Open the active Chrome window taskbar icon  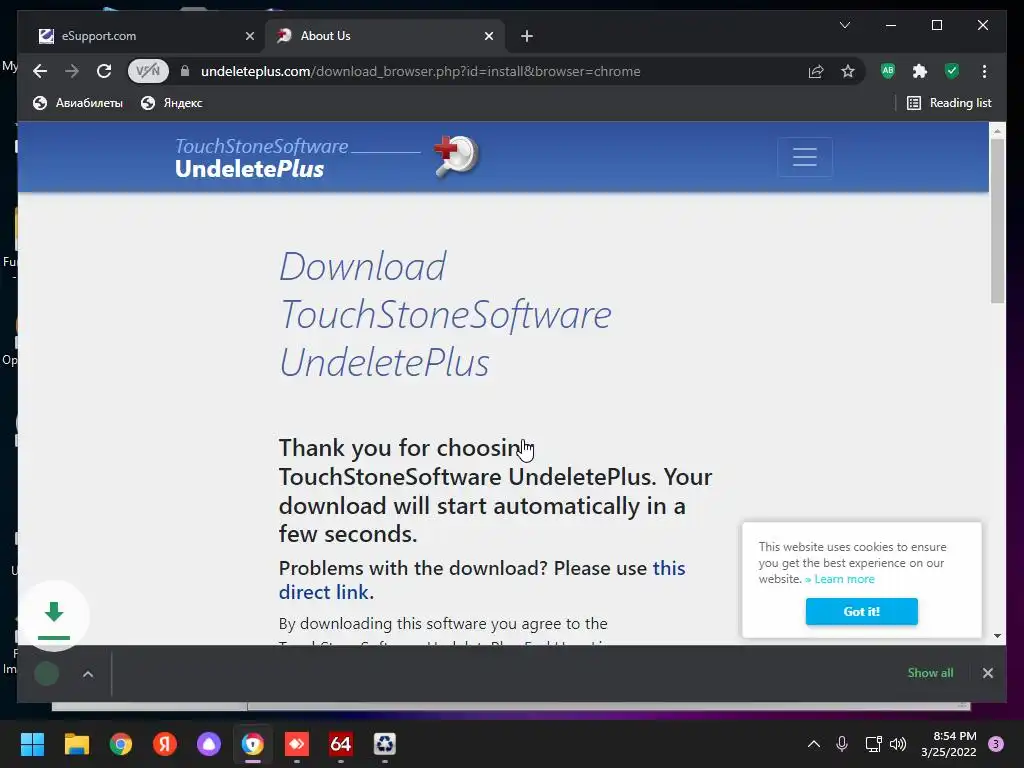(253, 744)
